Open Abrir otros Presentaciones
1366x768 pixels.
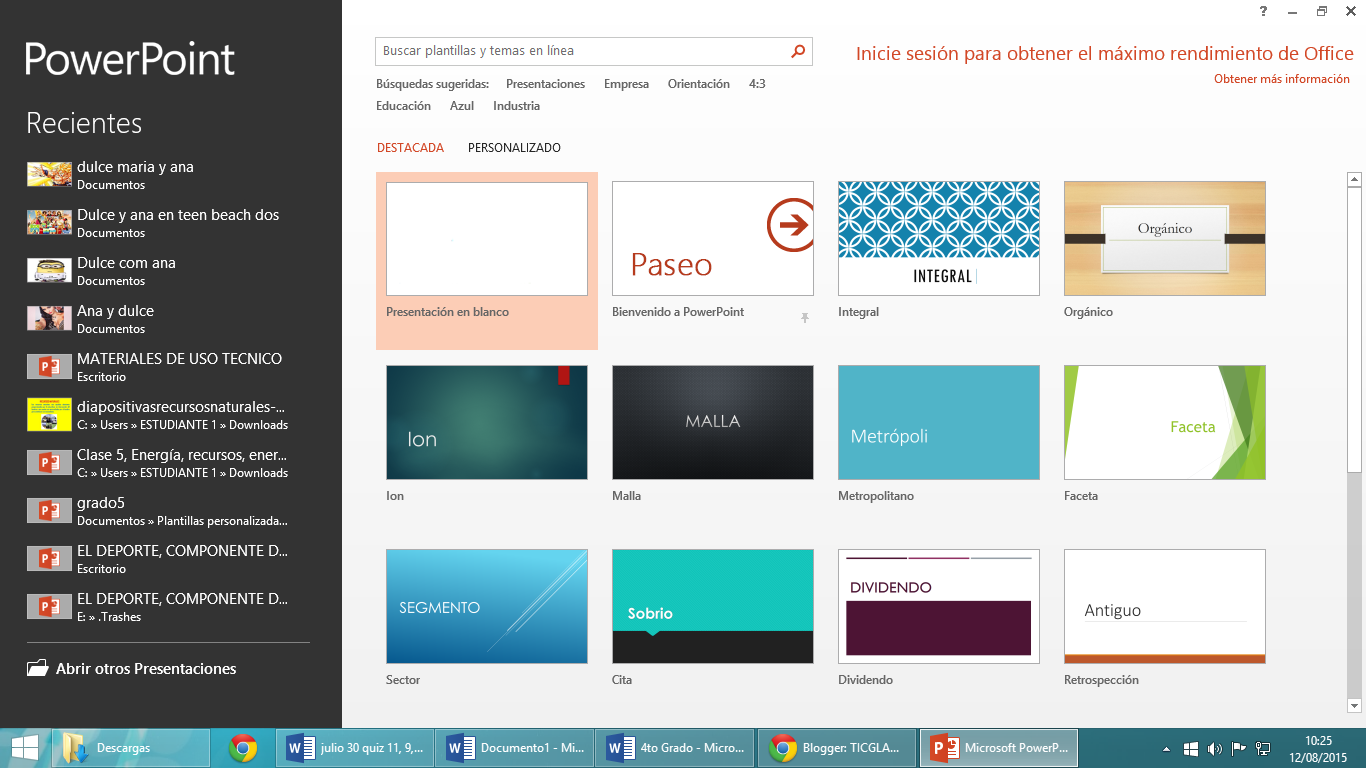[148, 668]
